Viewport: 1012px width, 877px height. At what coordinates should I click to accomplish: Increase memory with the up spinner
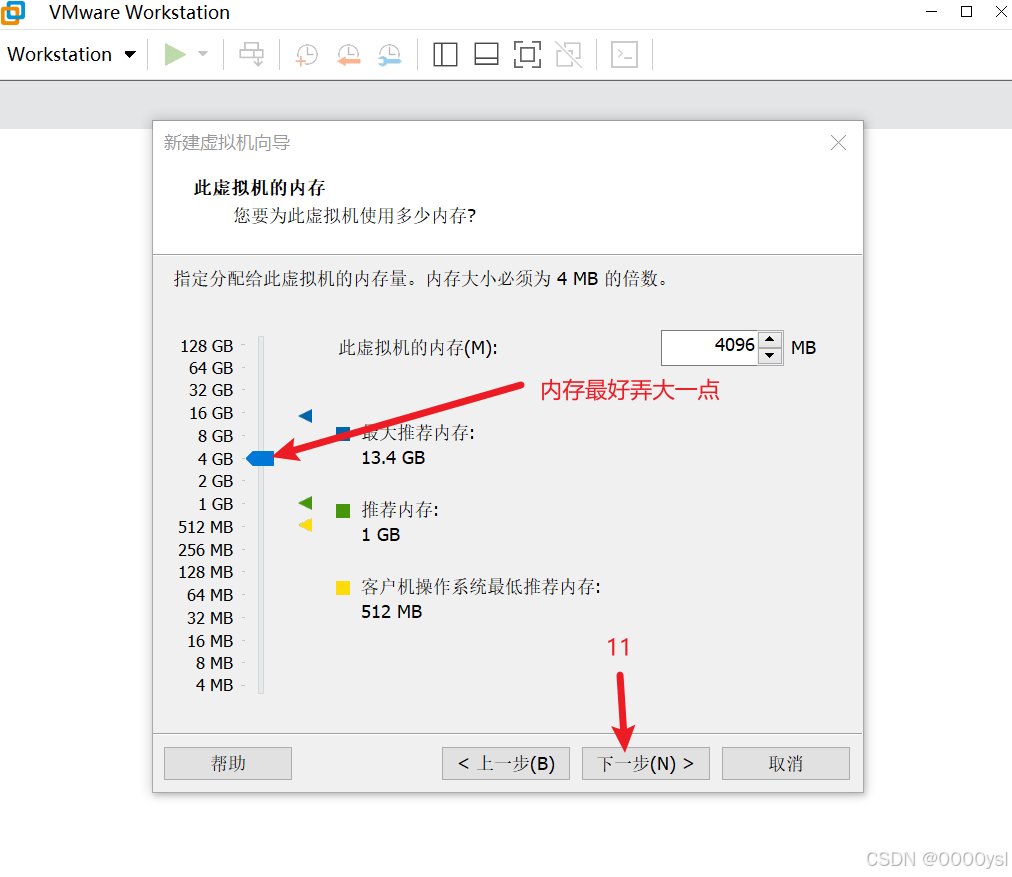770,339
